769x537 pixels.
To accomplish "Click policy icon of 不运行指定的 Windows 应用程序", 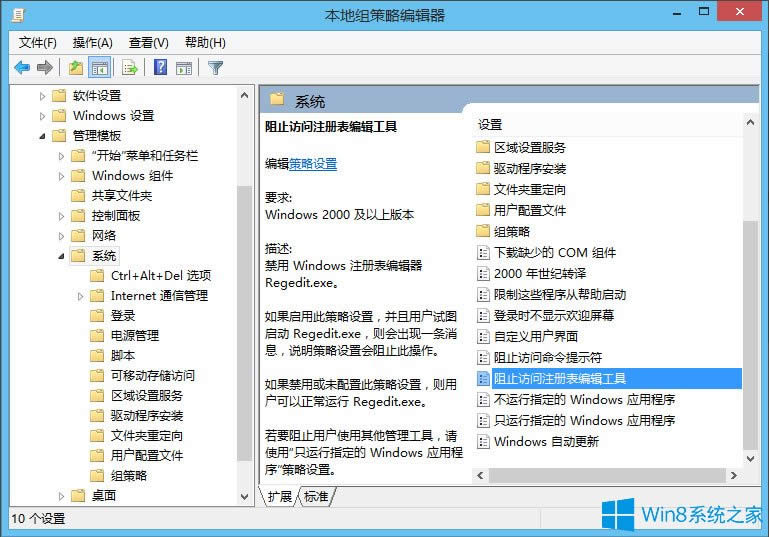I will [x=483, y=400].
